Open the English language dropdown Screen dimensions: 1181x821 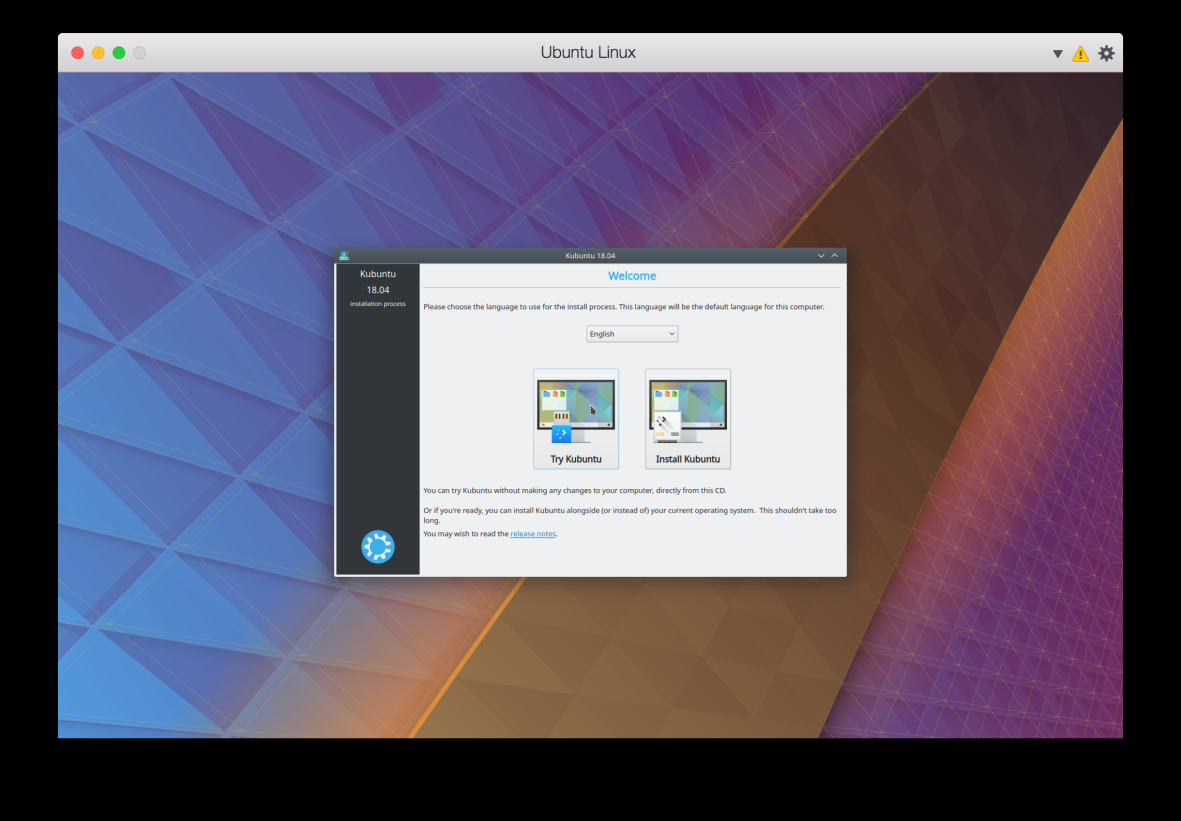pos(632,334)
